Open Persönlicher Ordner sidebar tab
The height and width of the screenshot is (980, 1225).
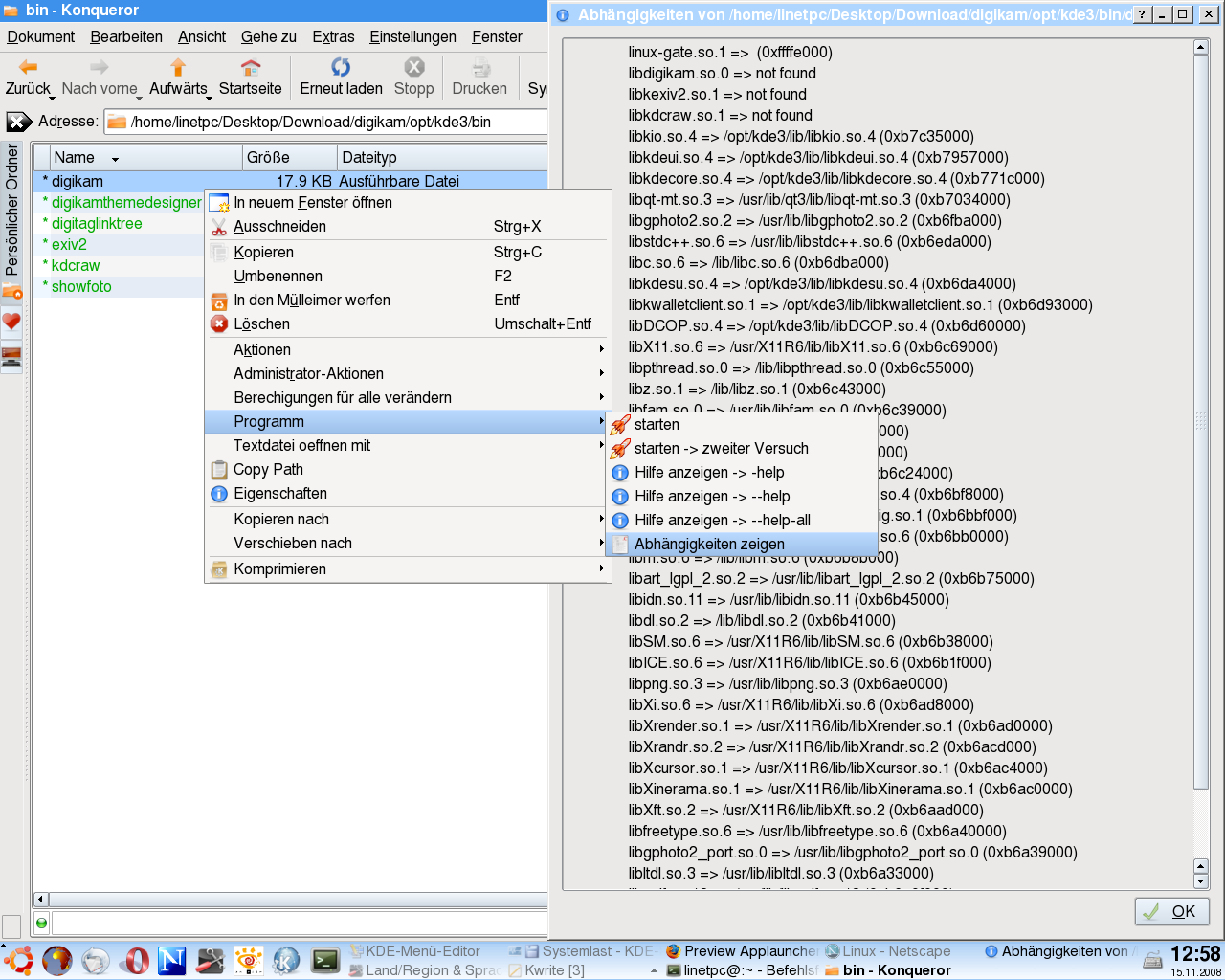(11, 210)
